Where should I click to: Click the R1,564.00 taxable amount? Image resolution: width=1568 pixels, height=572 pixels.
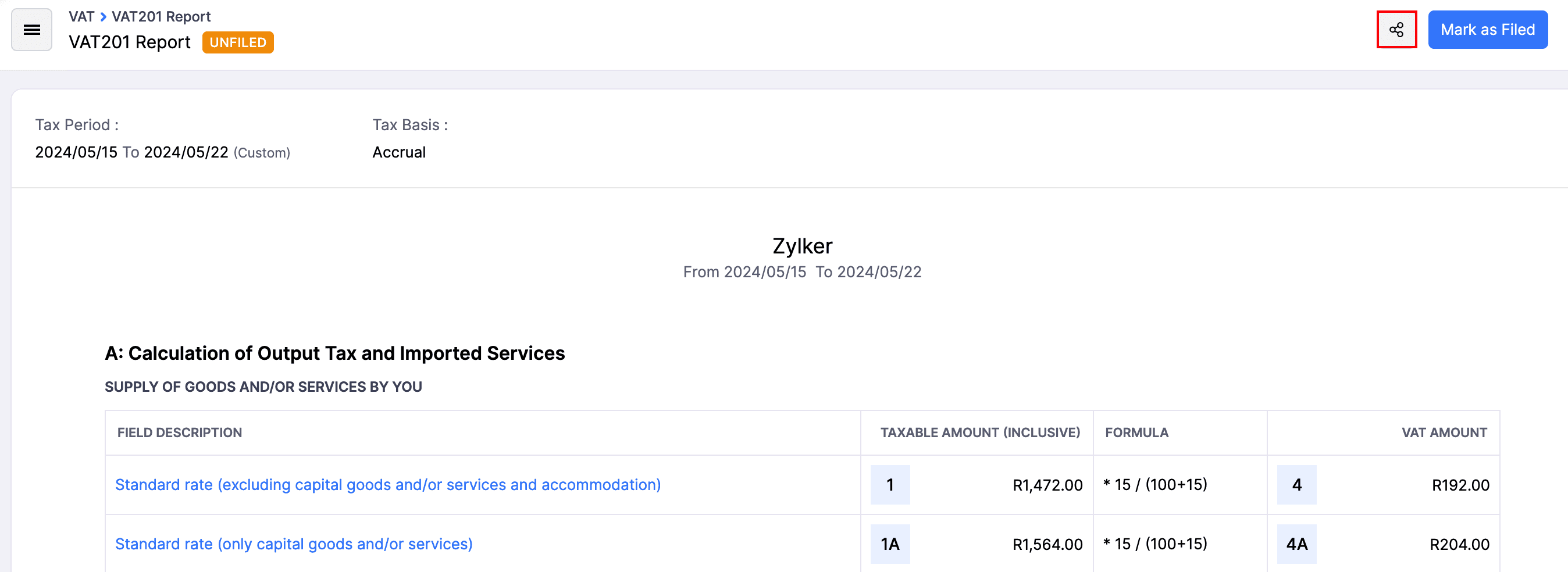tap(1047, 544)
